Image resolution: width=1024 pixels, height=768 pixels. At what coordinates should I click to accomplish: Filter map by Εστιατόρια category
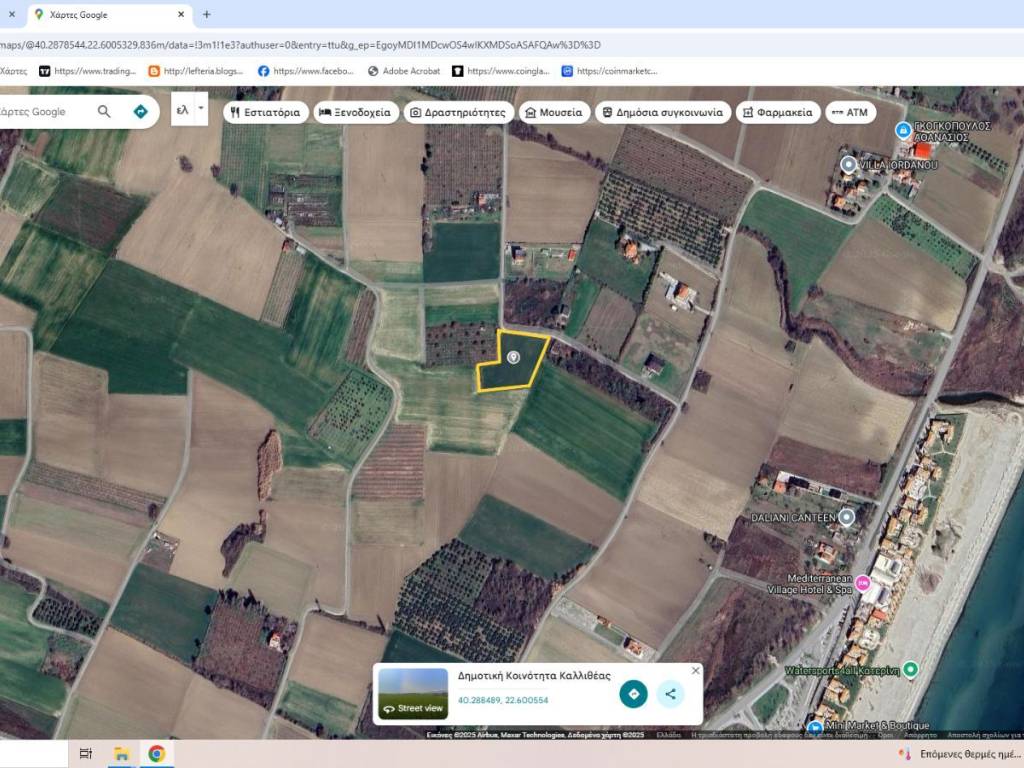point(264,112)
